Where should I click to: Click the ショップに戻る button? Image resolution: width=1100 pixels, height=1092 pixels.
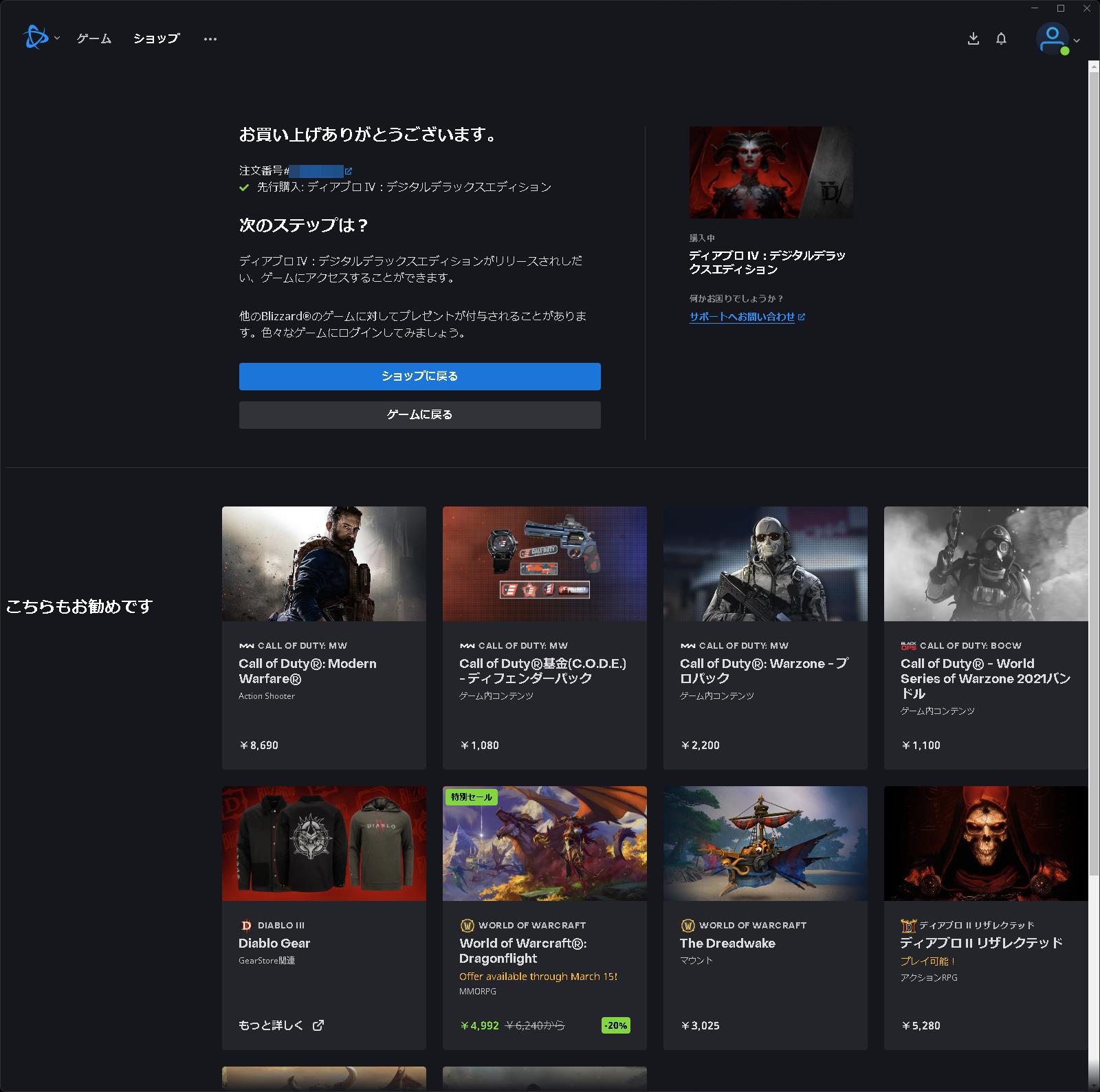[x=419, y=377]
